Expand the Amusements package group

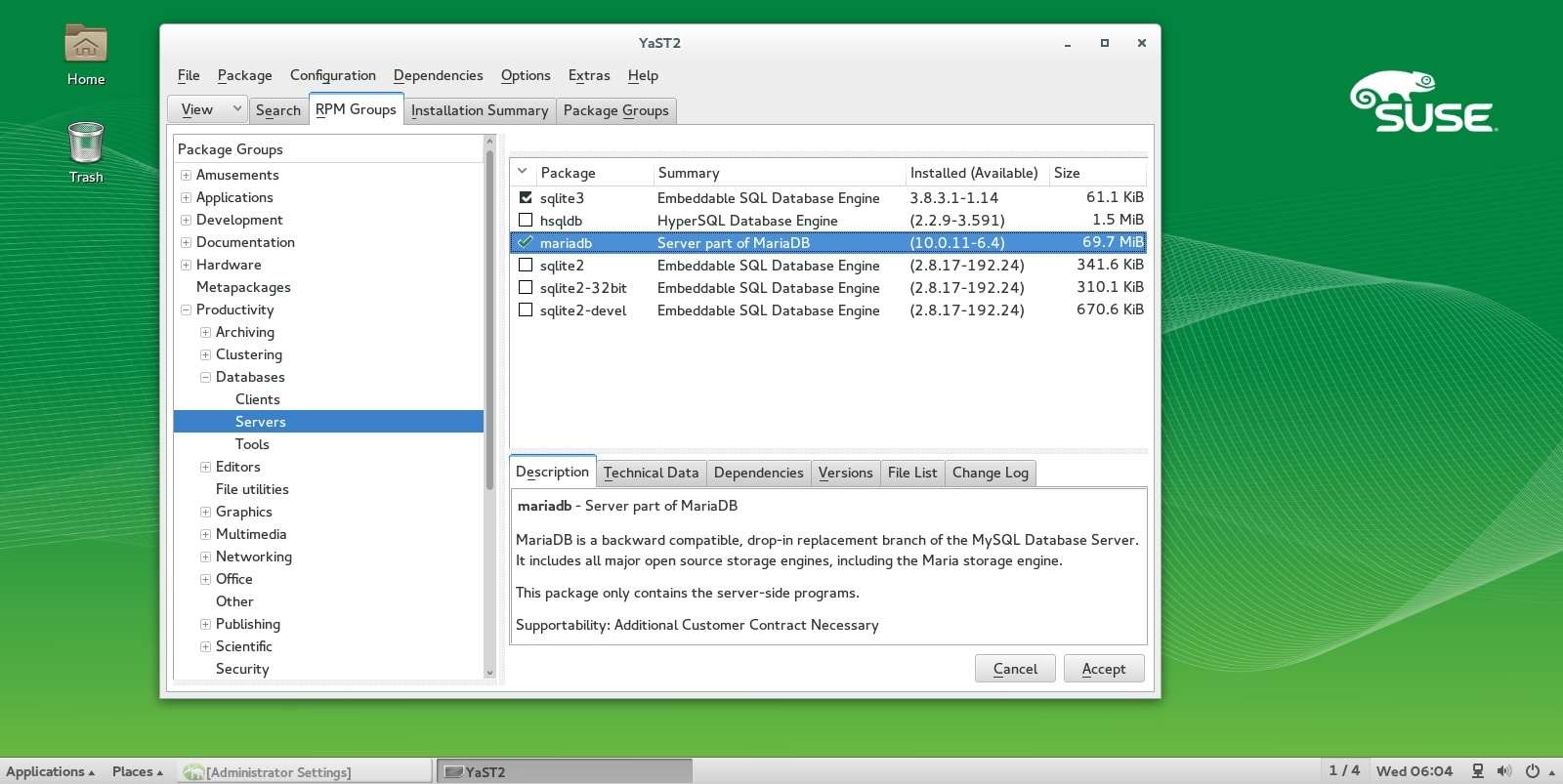coord(186,176)
